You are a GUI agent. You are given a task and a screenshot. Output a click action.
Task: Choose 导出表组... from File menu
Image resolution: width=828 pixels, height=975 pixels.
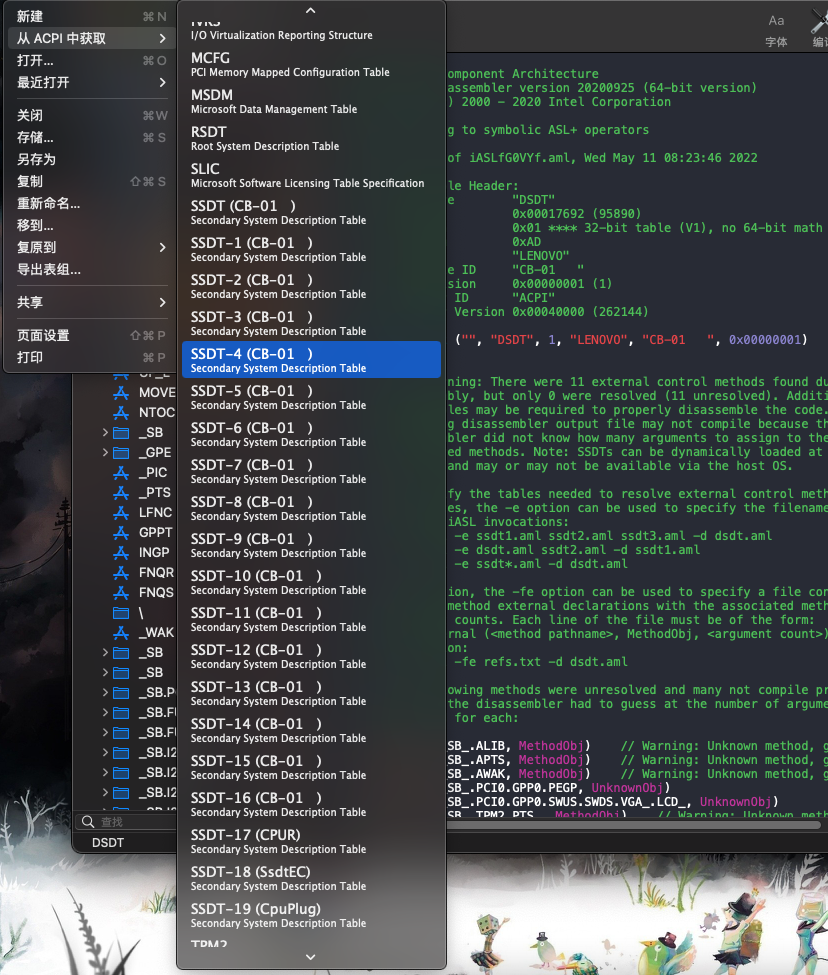click(49, 269)
